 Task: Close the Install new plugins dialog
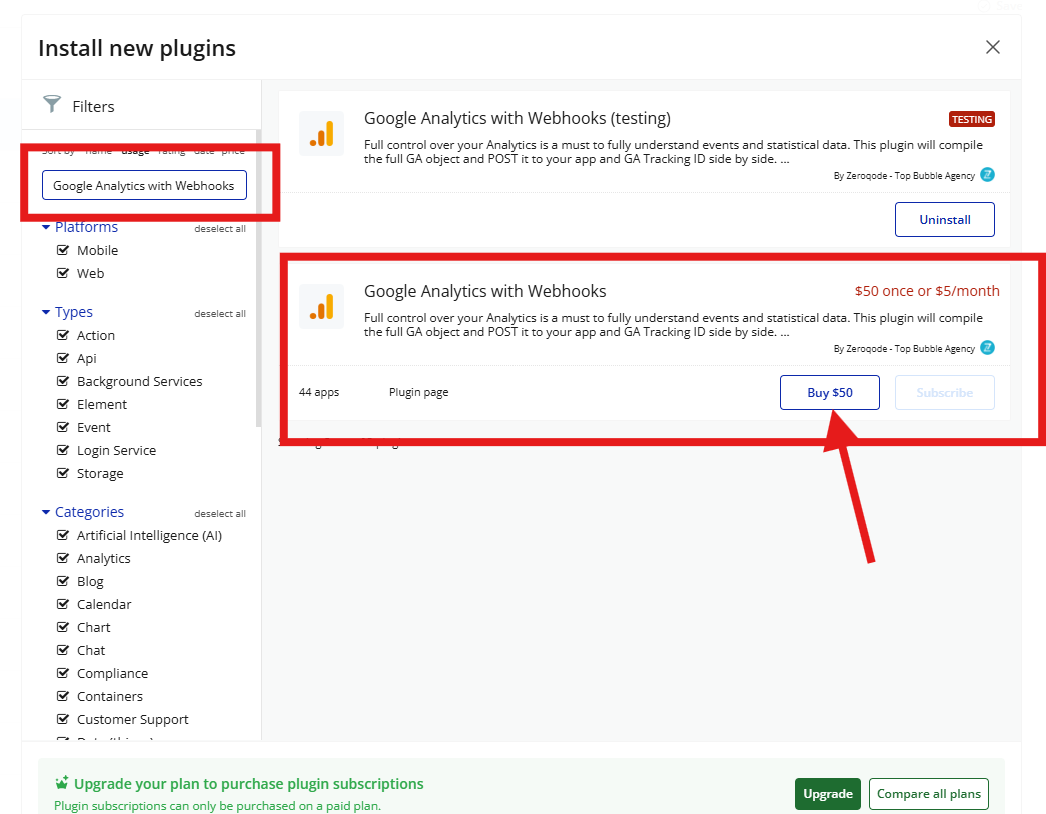coord(992,48)
